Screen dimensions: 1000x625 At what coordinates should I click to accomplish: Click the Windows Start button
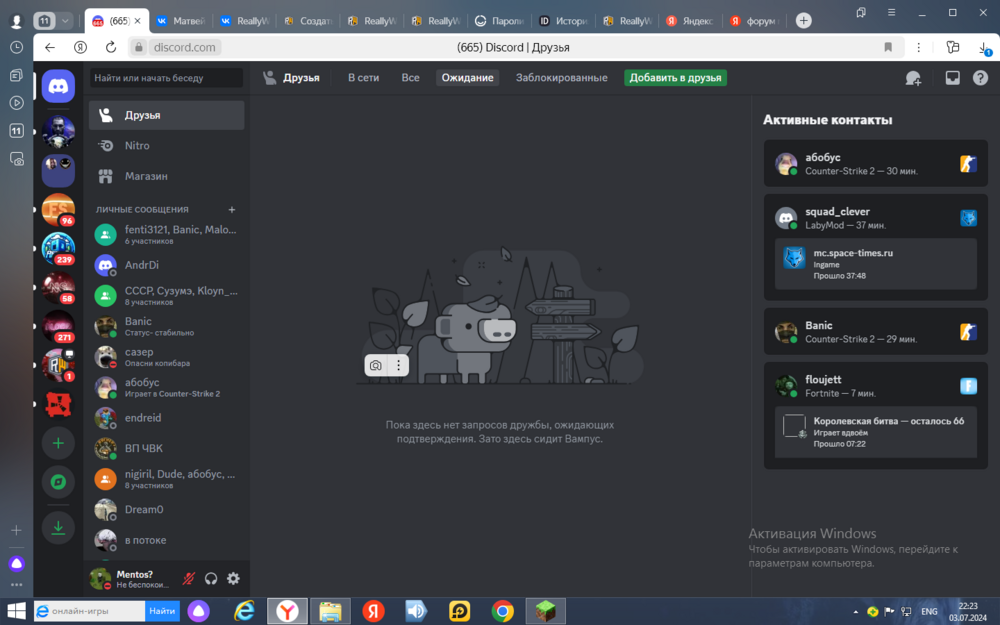[17, 611]
